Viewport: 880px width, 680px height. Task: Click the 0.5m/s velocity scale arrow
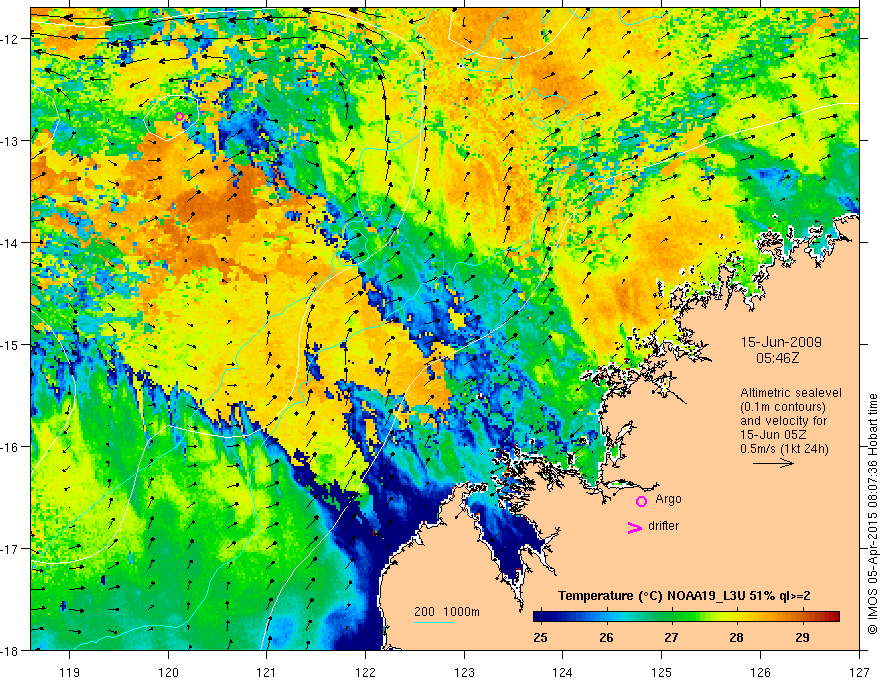[x=773, y=463]
